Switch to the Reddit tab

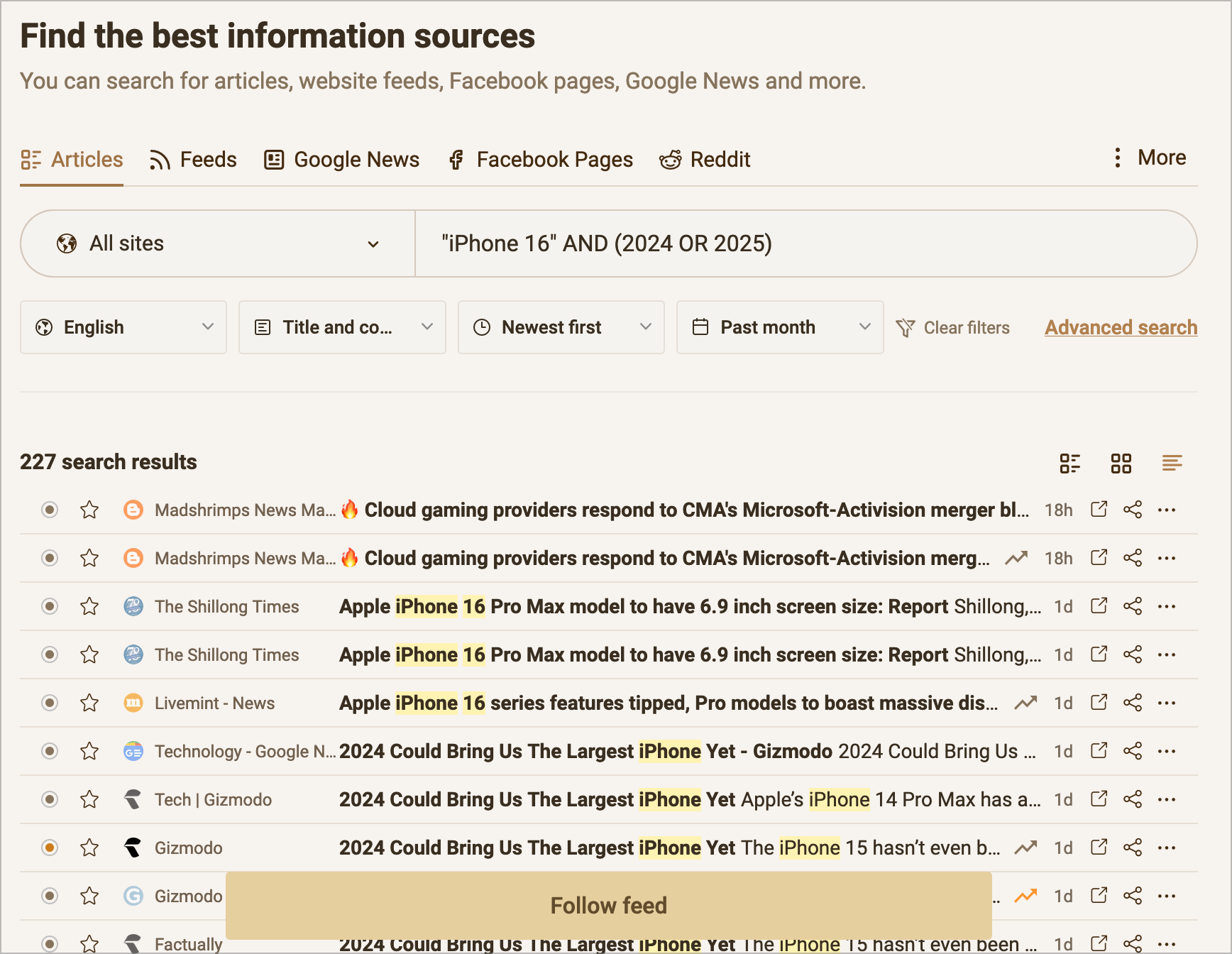(x=705, y=160)
